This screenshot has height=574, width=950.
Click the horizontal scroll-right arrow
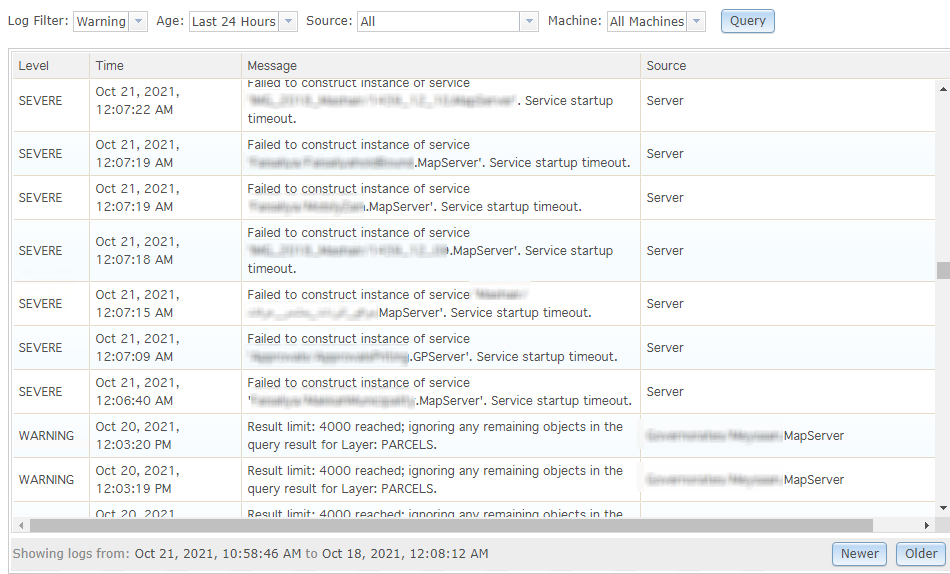tap(927, 525)
